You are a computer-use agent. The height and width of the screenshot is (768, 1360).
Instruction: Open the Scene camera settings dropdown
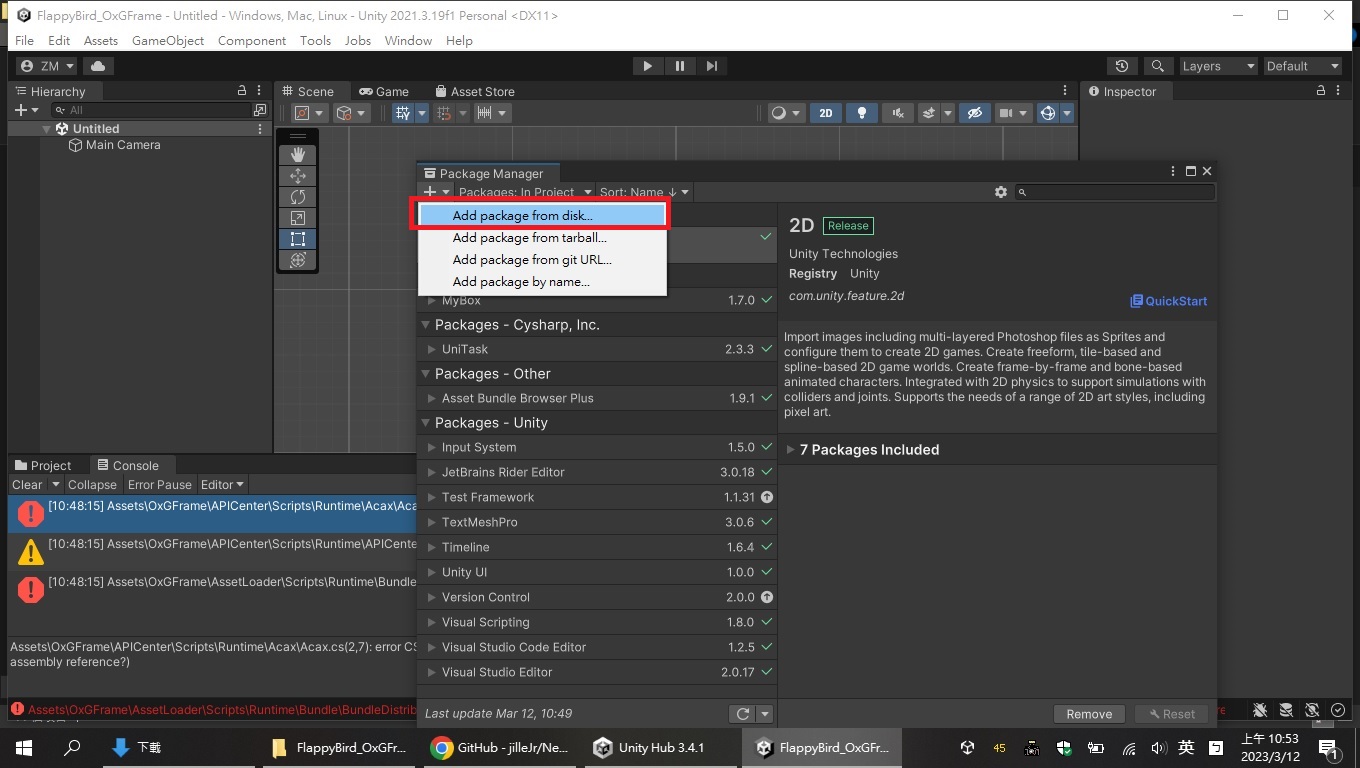1012,113
